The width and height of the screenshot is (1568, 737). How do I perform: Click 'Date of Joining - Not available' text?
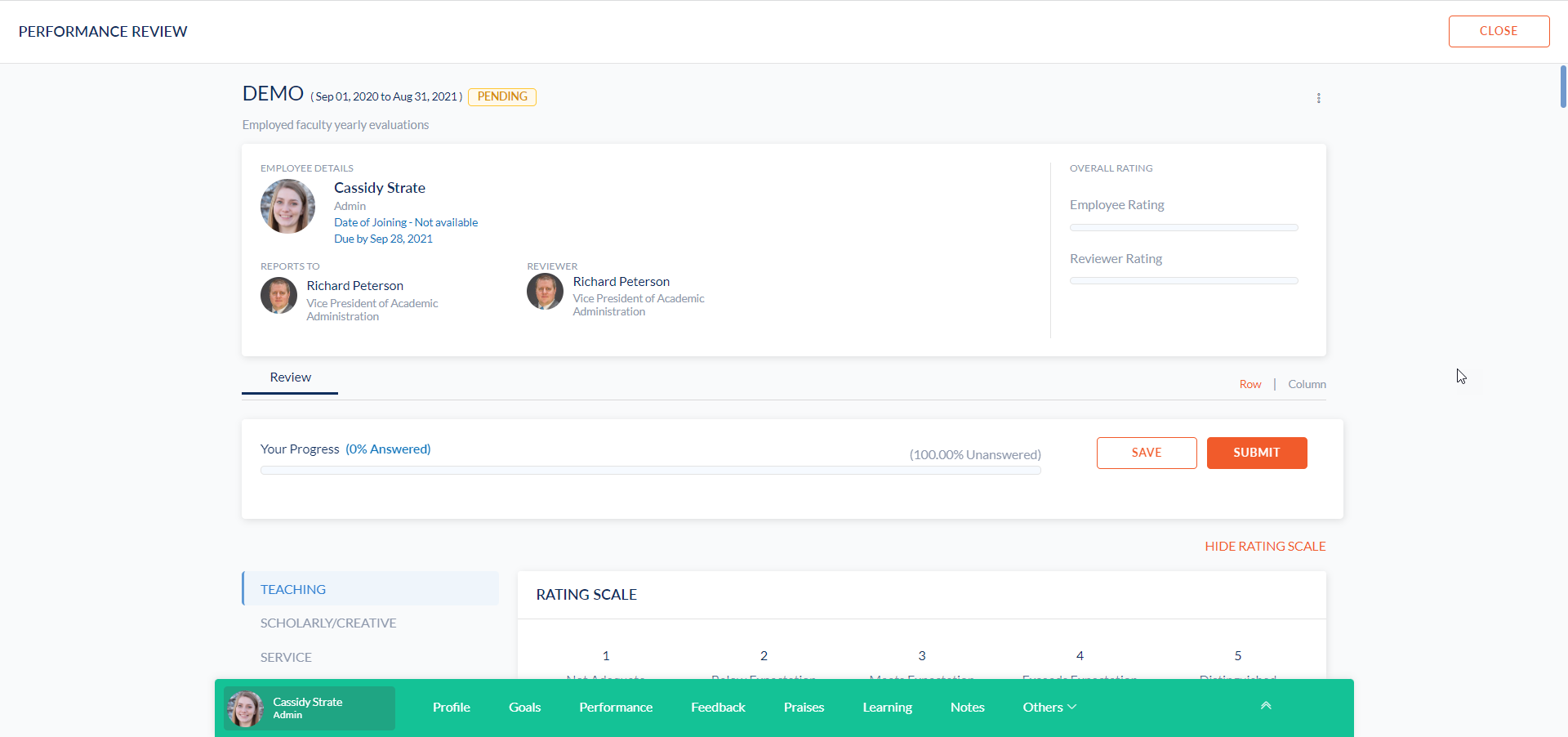click(x=406, y=222)
